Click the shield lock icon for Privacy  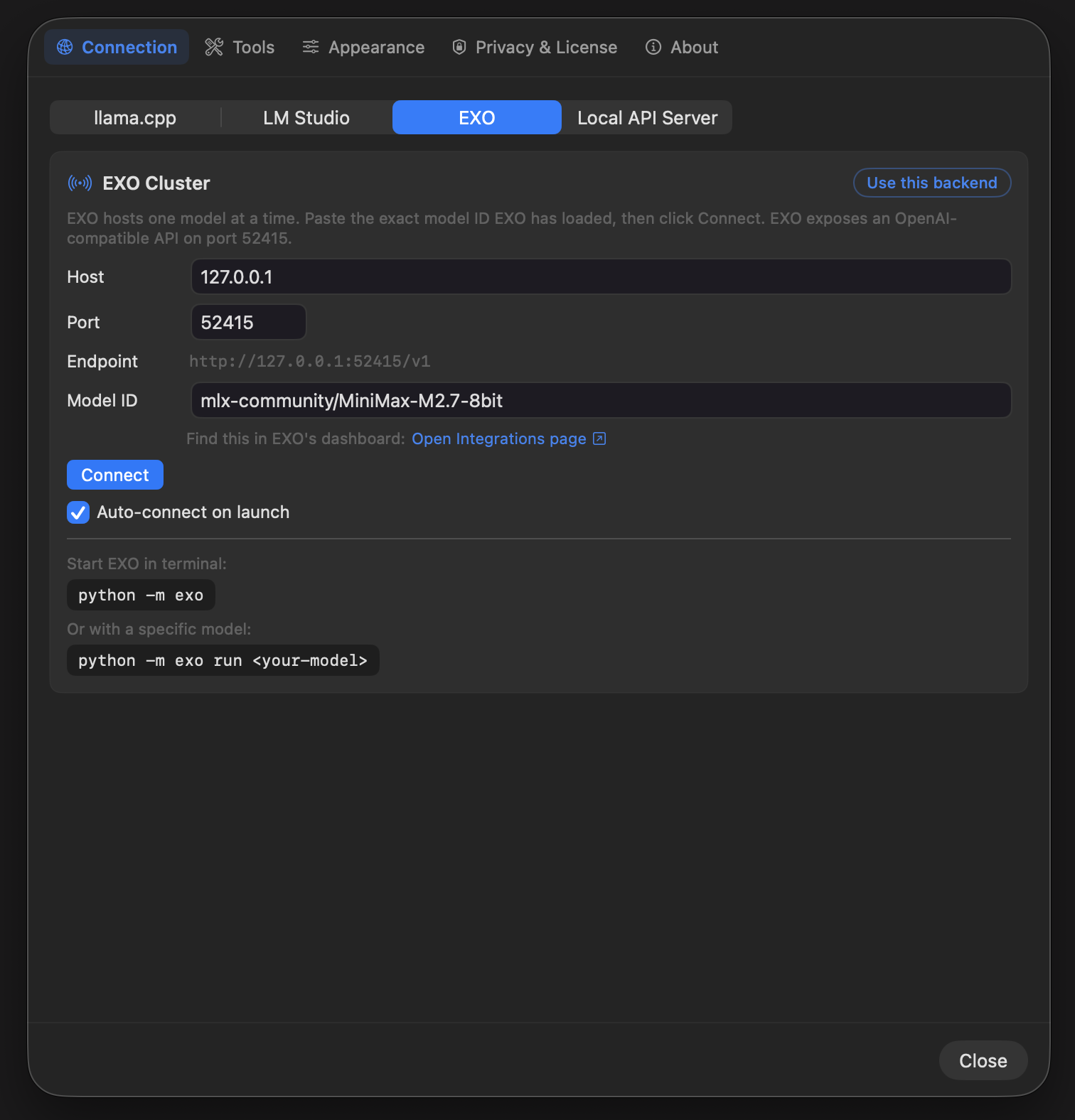click(459, 47)
